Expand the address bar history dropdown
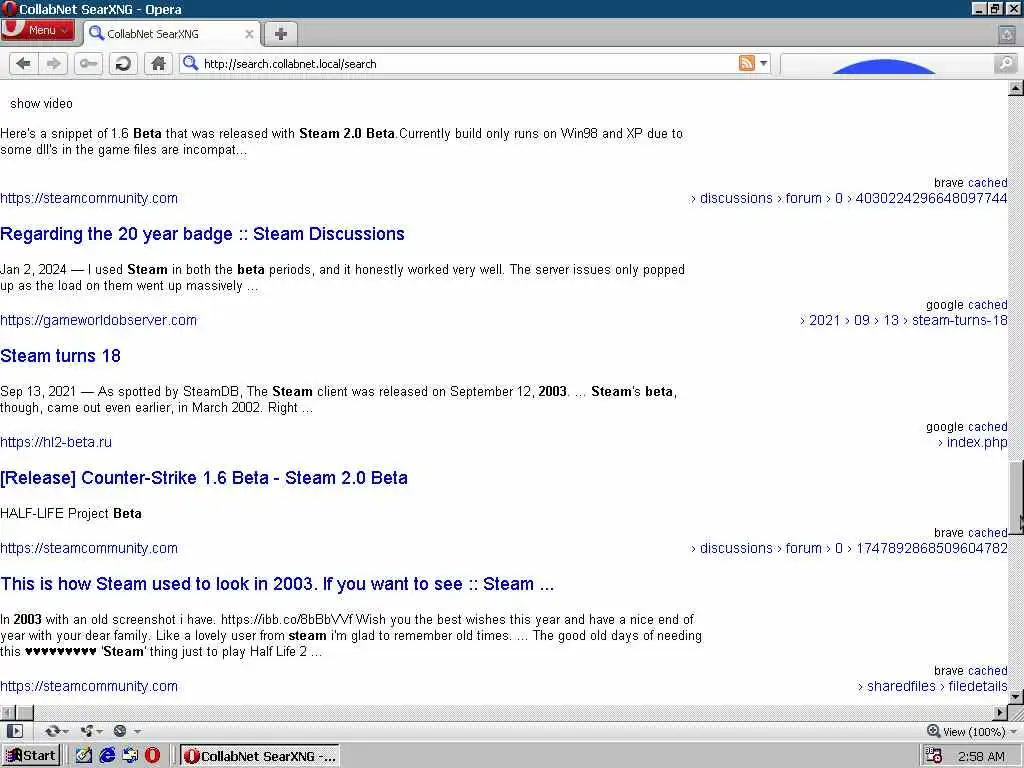 tap(763, 63)
